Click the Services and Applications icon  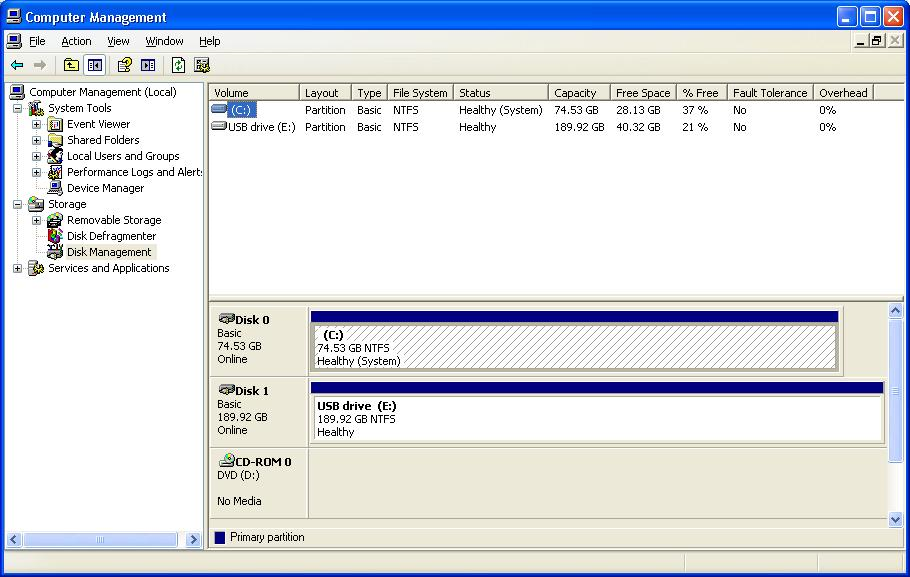[x=36, y=268]
